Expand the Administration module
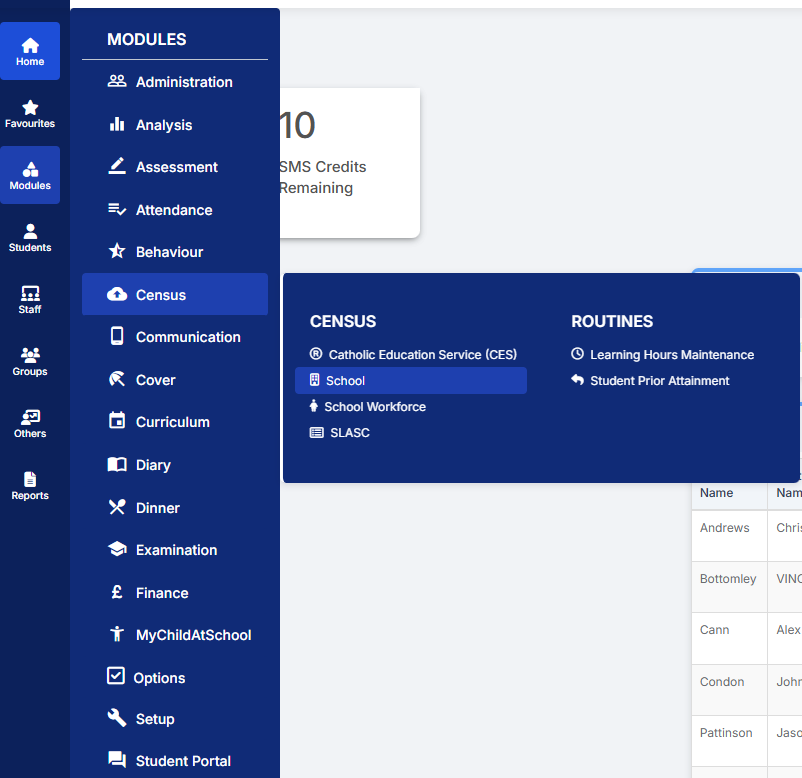The width and height of the screenshot is (802, 778). [183, 82]
